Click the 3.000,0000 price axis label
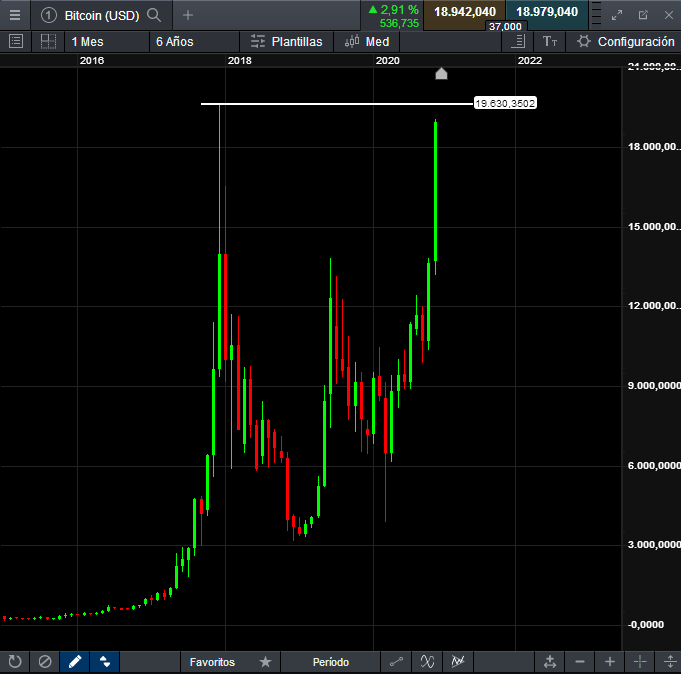 (x=654, y=545)
